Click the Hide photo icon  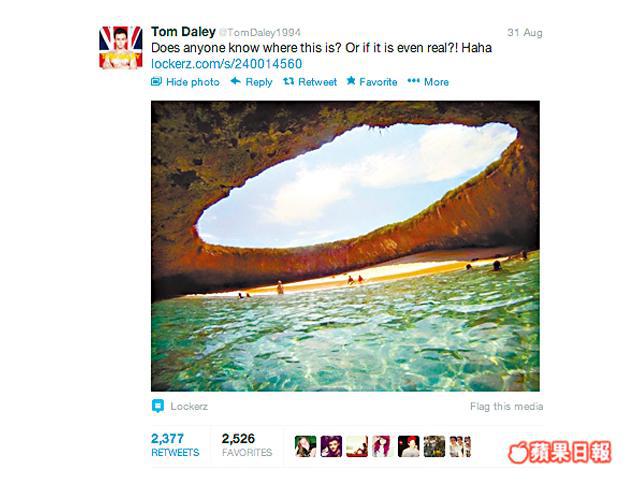[x=156, y=81]
